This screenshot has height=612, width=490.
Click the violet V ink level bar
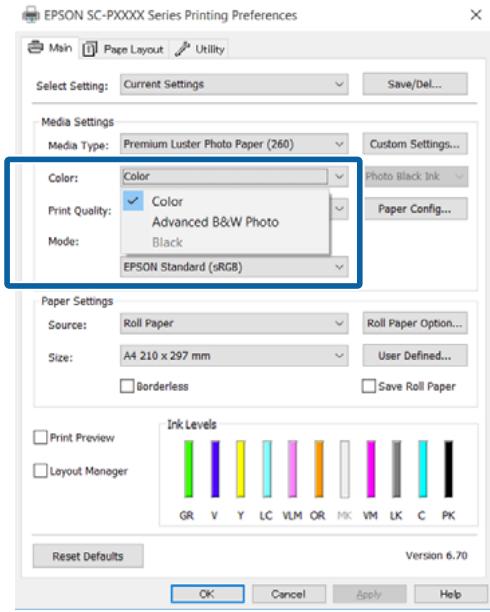click(x=215, y=469)
